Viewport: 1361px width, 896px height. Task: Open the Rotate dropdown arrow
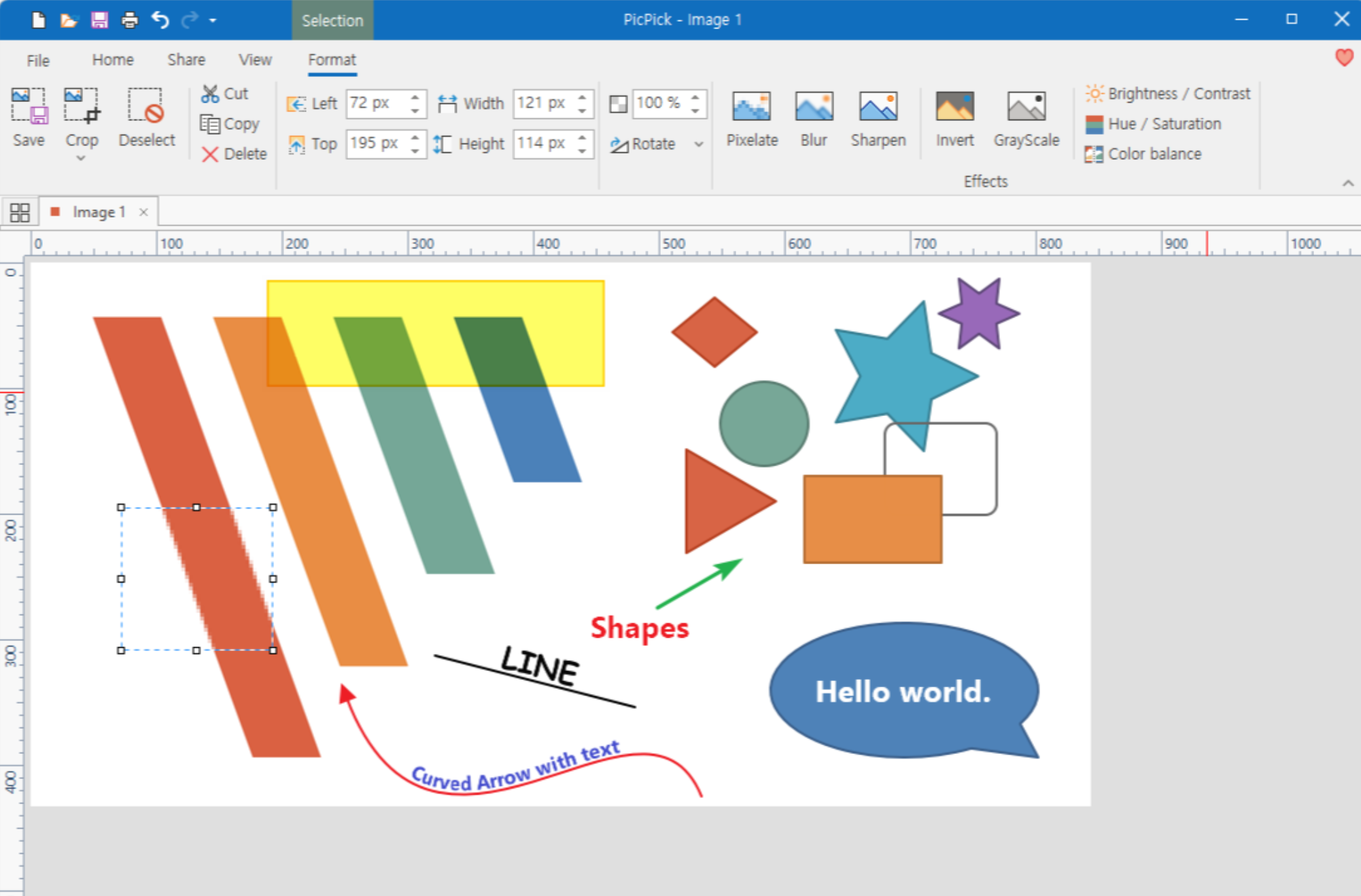(x=698, y=144)
